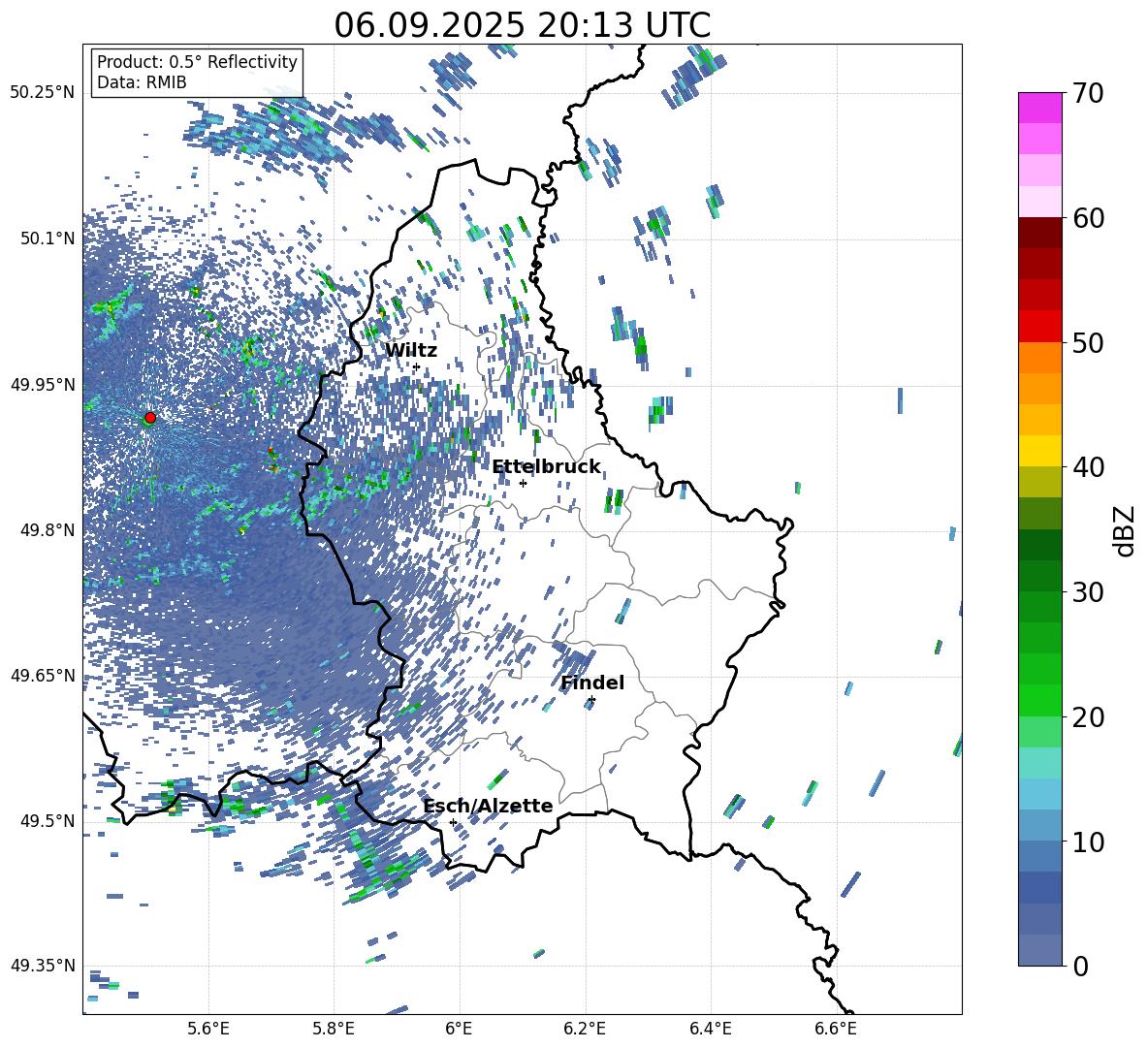Click the Esch/Alzette city label
1148x1048 pixels.
coord(489,806)
